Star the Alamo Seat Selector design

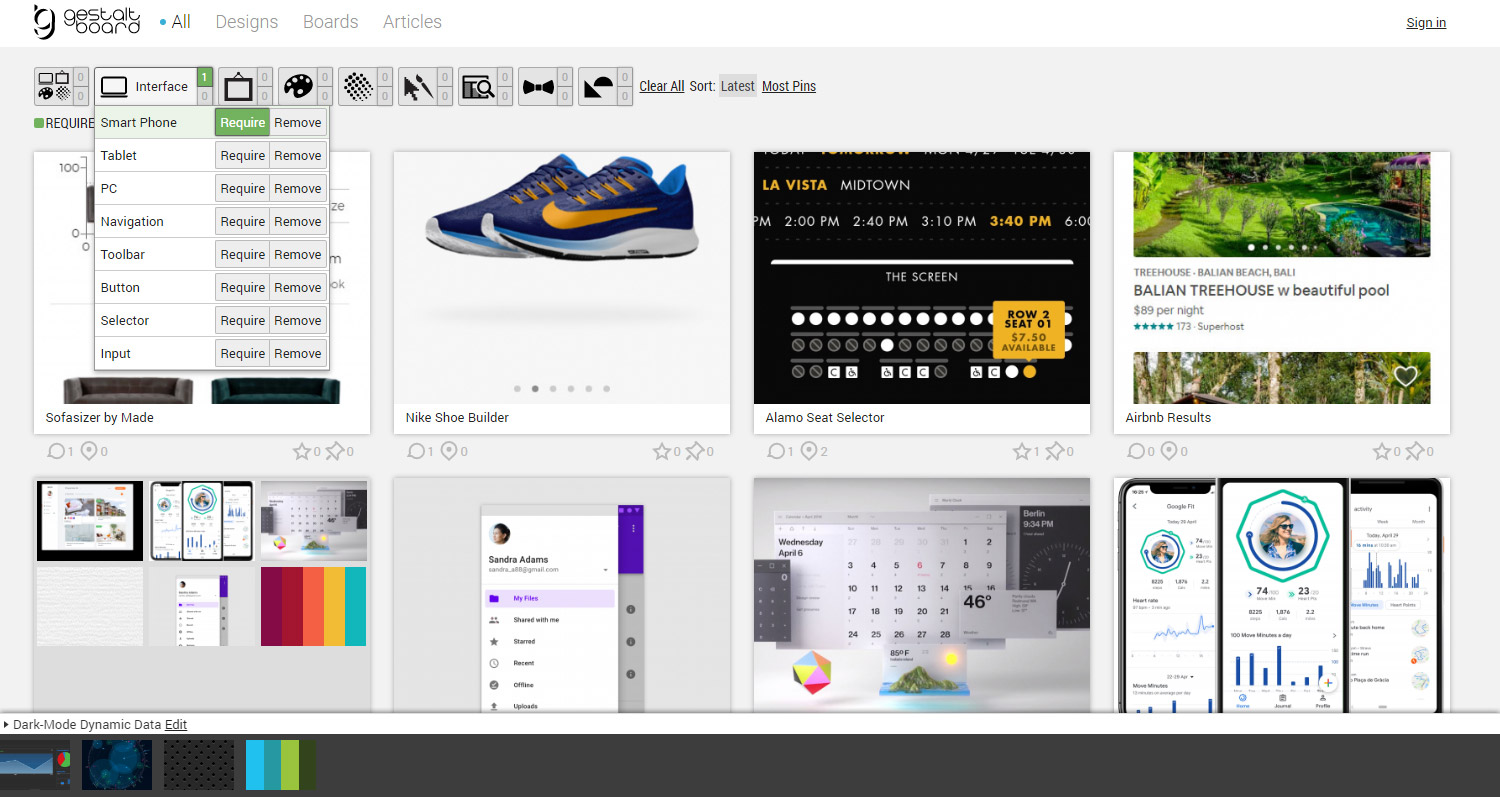tap(1022, 452)
